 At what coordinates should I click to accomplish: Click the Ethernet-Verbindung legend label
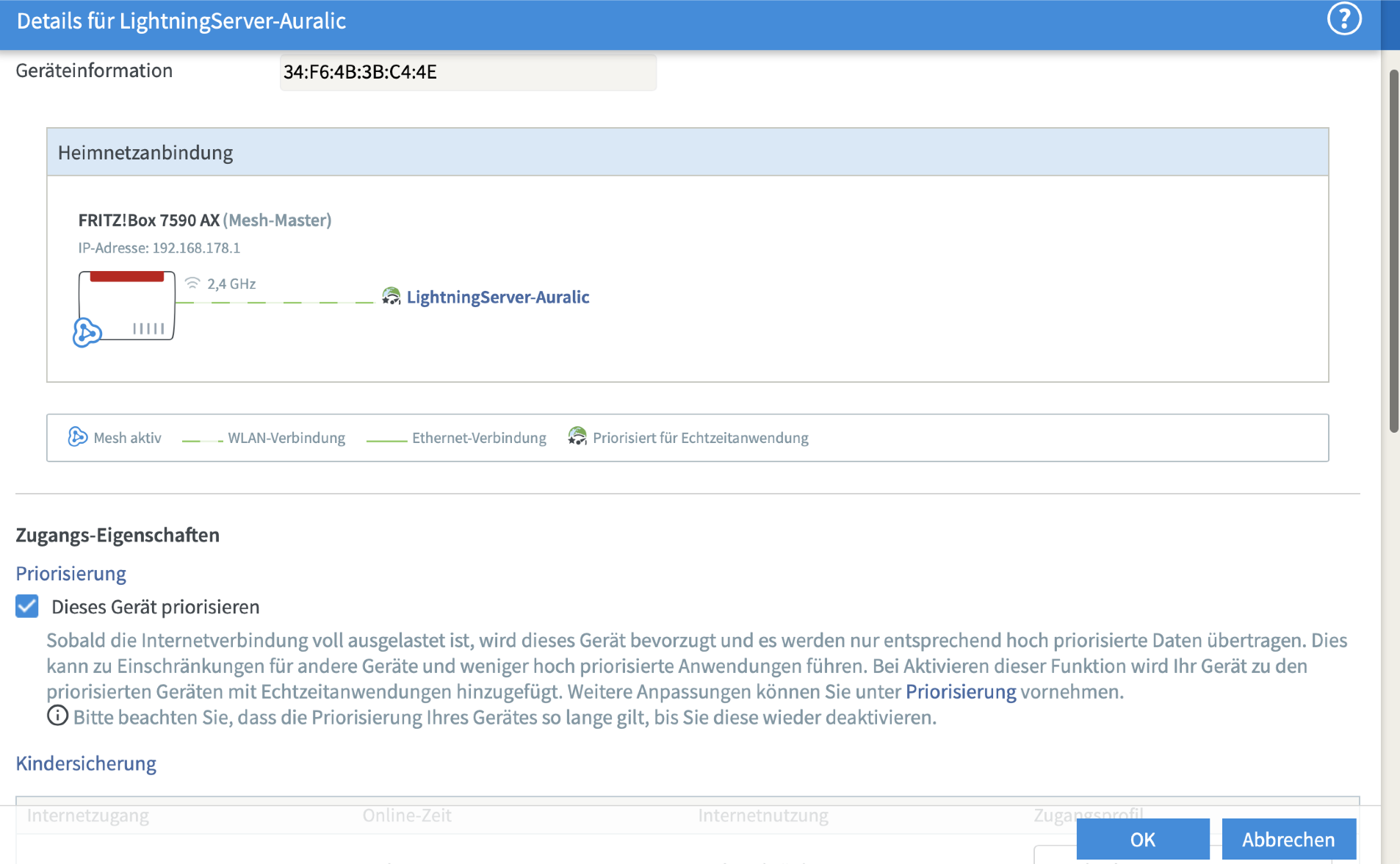click(479, 438)
